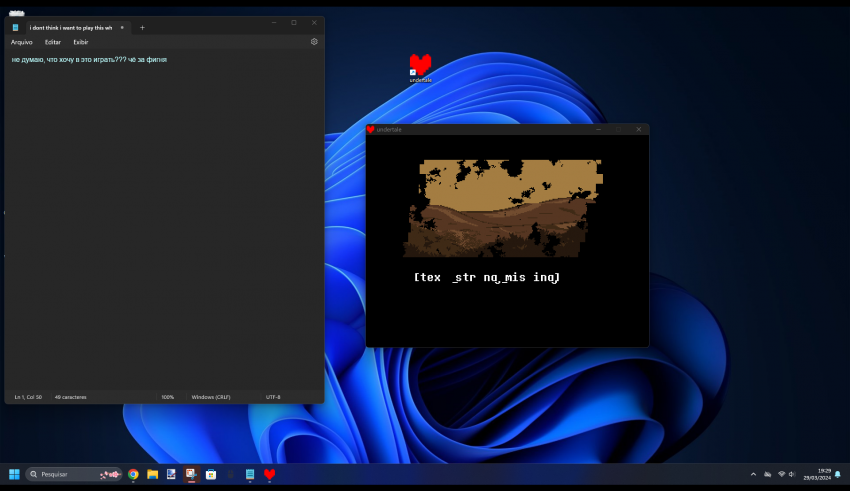Open File Explorer from the taskbar
The width and height of the screenshot is (850, 491).
click(152, 474)
